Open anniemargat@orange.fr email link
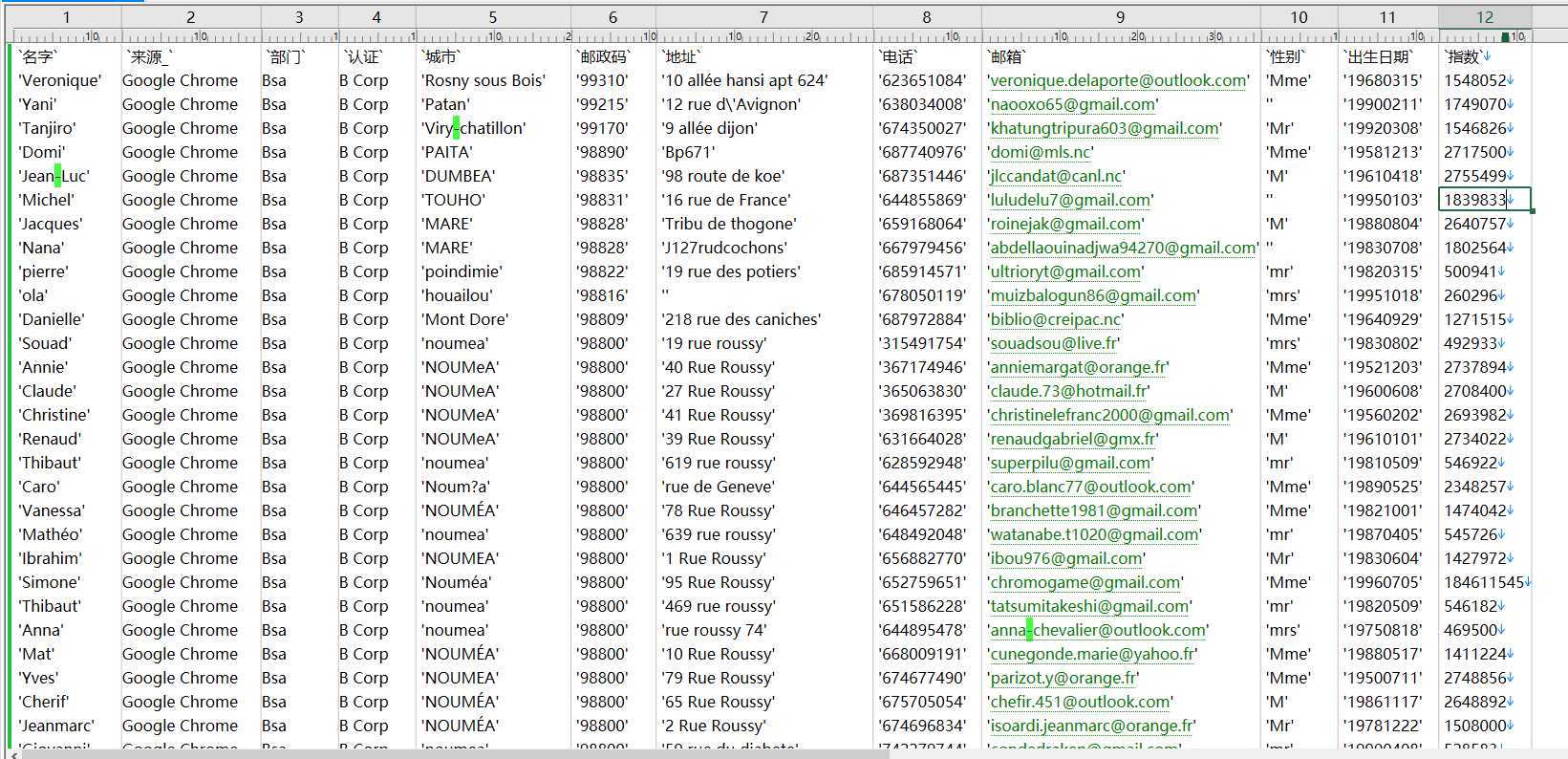This screenshot has width=1568, height=759. [1080, 367]
